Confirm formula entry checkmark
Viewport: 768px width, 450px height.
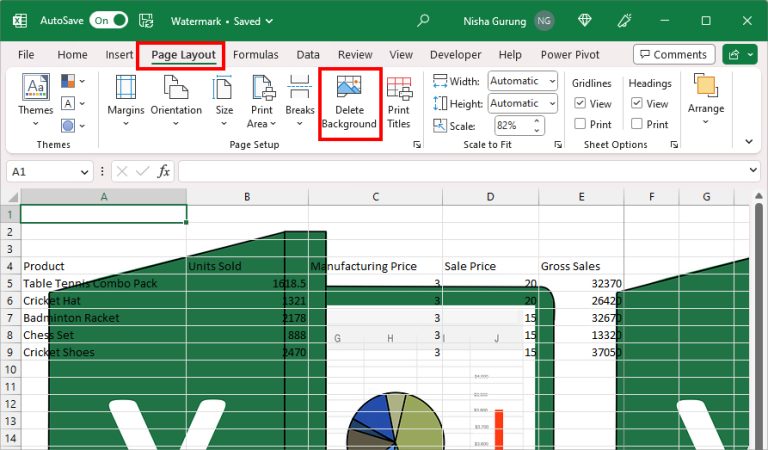tap(143, 171)
